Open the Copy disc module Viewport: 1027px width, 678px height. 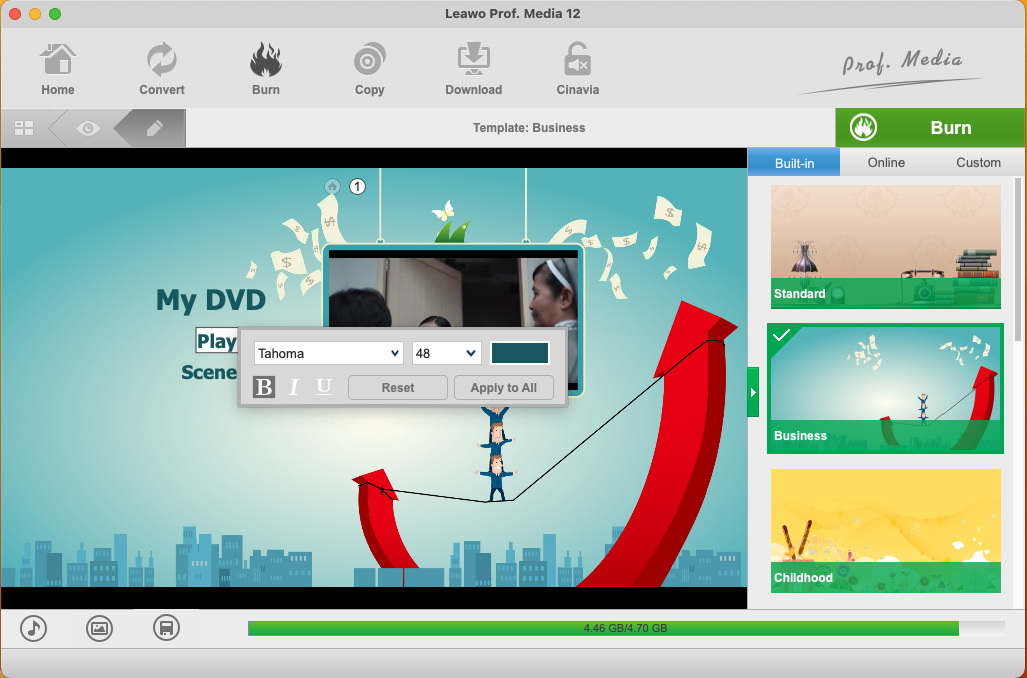(x=369, y=61)
